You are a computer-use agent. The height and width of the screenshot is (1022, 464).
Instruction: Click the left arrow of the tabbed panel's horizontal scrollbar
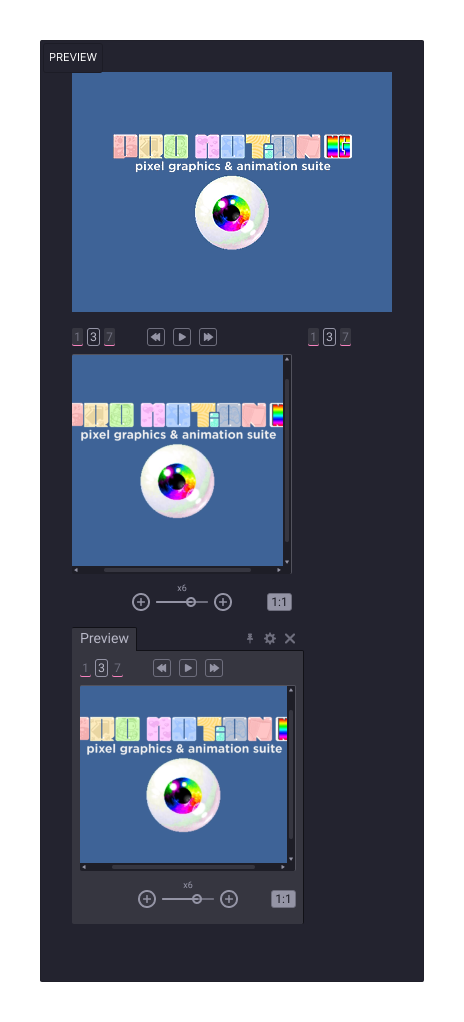point(83,867)
